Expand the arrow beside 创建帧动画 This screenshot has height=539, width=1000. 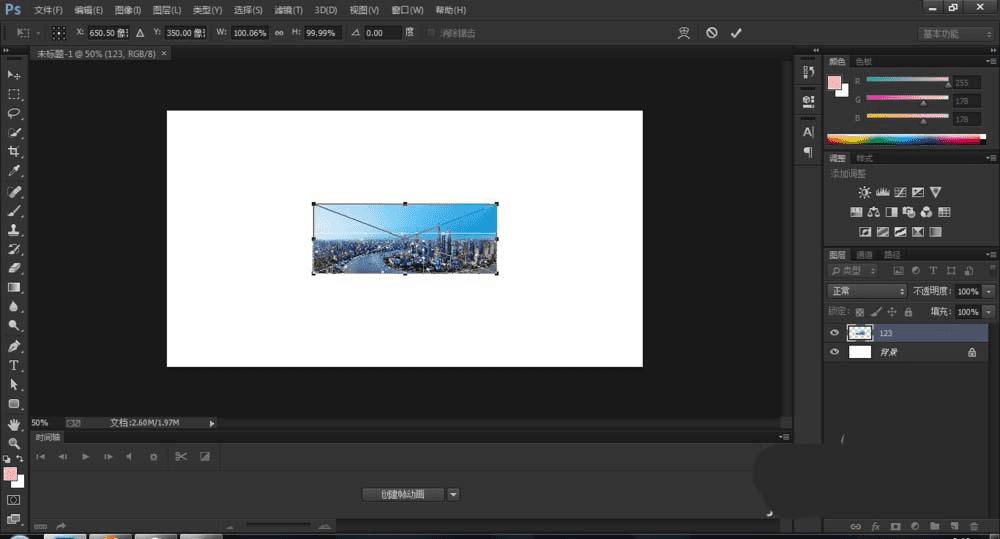453,494
